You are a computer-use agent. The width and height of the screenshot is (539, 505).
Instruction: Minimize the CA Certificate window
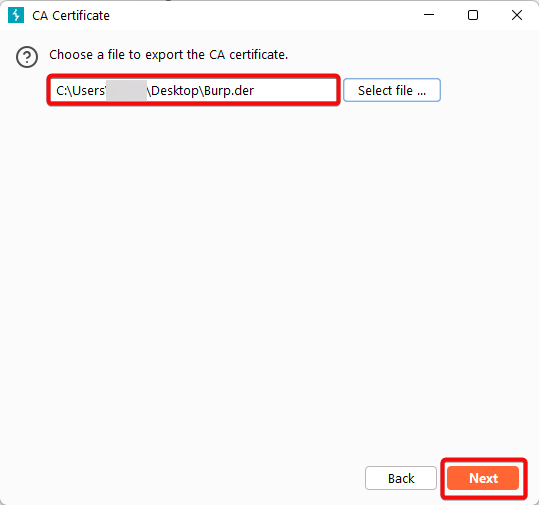[429, 15]
